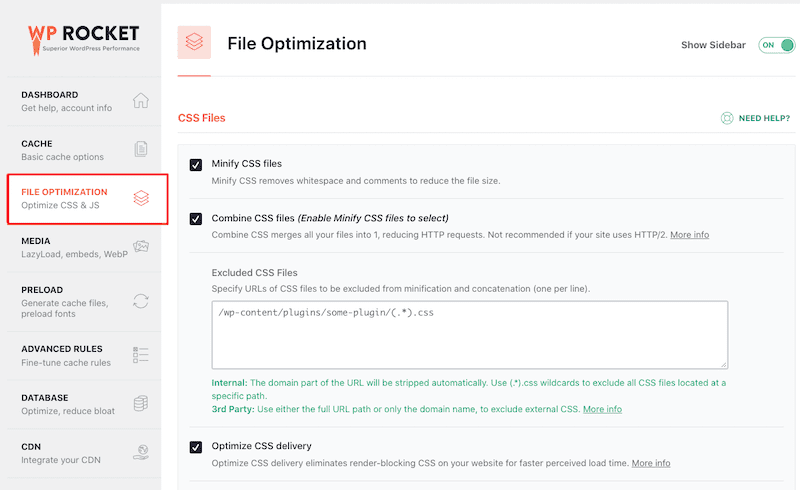Click the File Optimization layers icon in sidebar

tap(141, 198)
